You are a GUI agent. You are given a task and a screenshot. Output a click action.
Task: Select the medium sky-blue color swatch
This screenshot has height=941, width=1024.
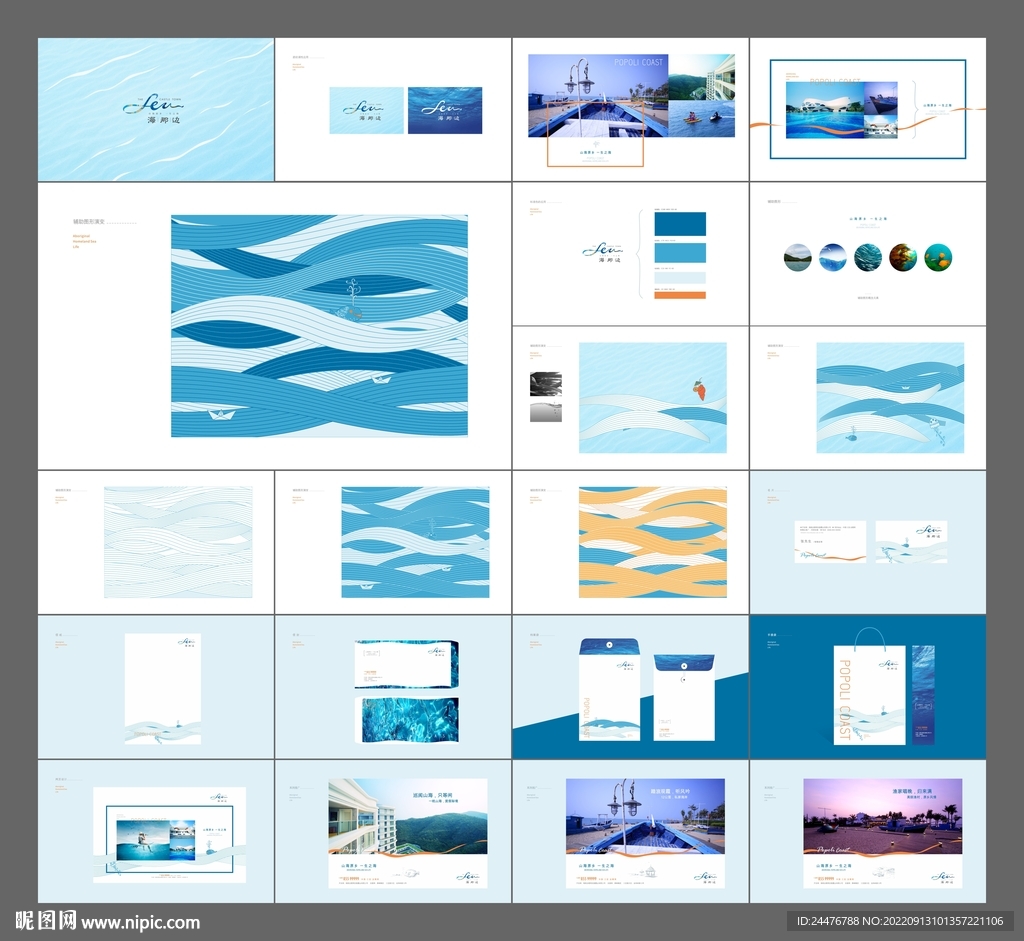click(x=680, y=252)
